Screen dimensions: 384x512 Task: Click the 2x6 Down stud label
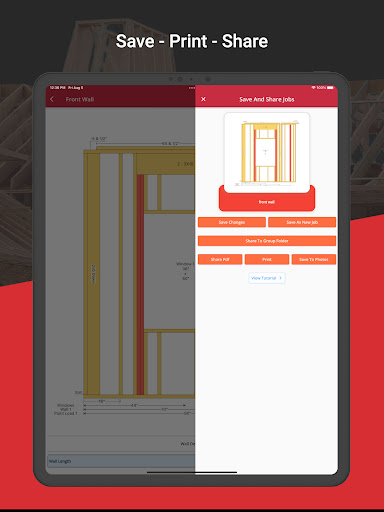tap(94, 274)
